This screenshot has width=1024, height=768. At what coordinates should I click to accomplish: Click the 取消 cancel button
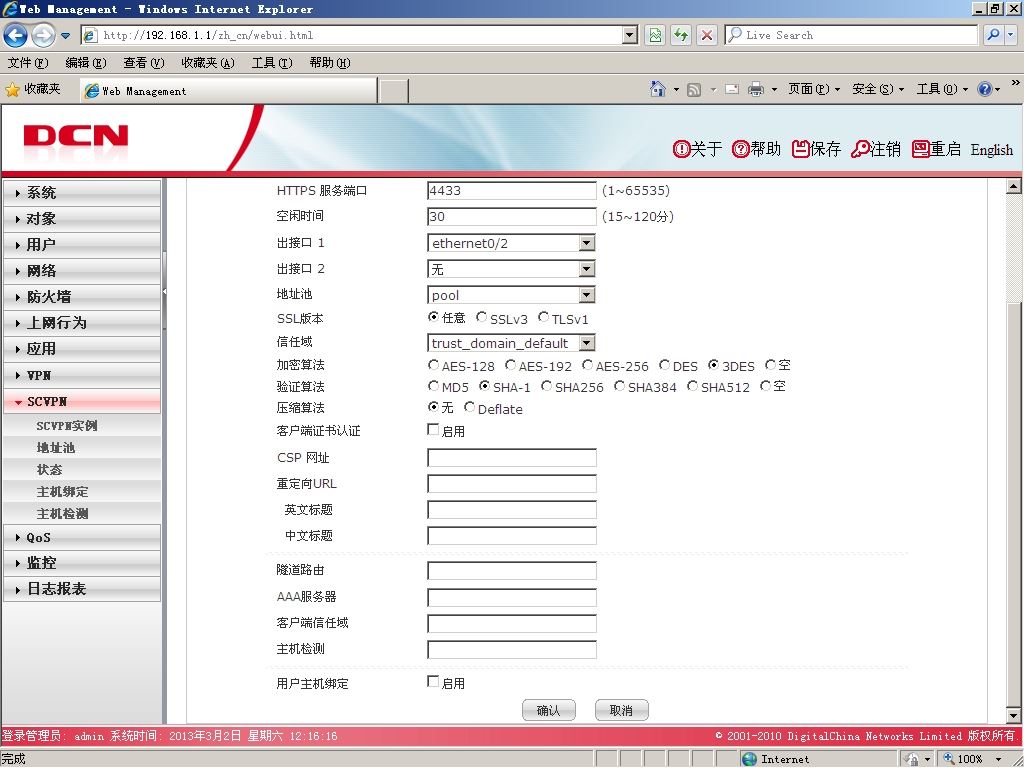click(622, 711)
